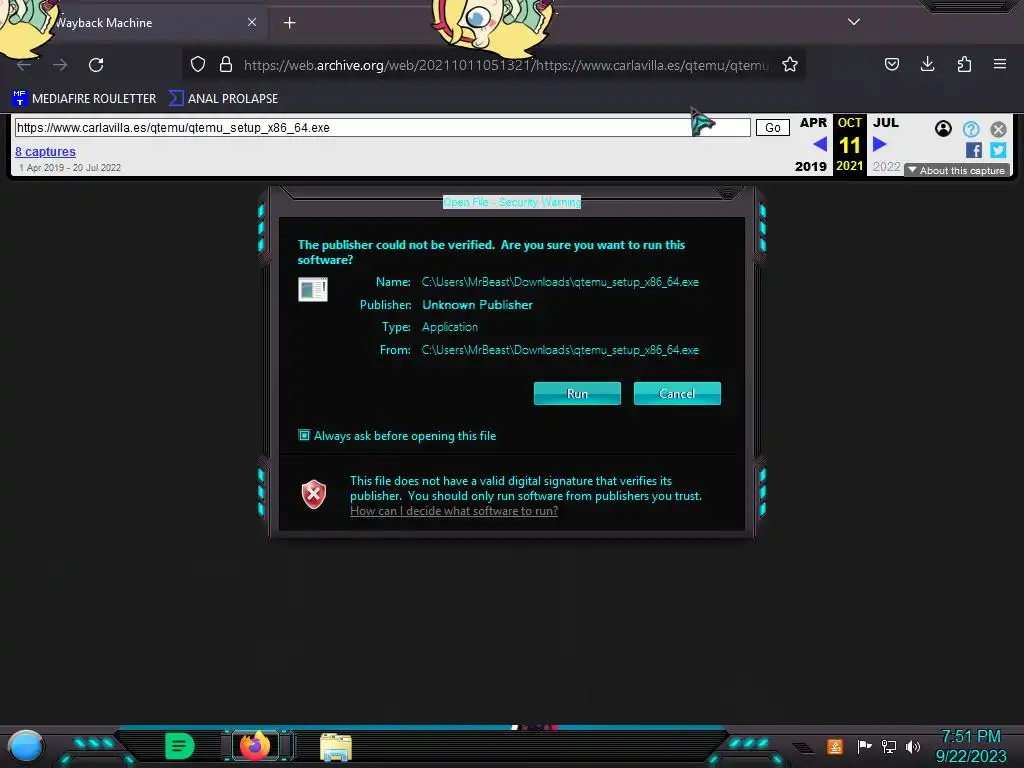The image size is (1024, 768).
Task: Open the MEDIAFIRE ROULETTER bookmark
Action: click(84, 99)
